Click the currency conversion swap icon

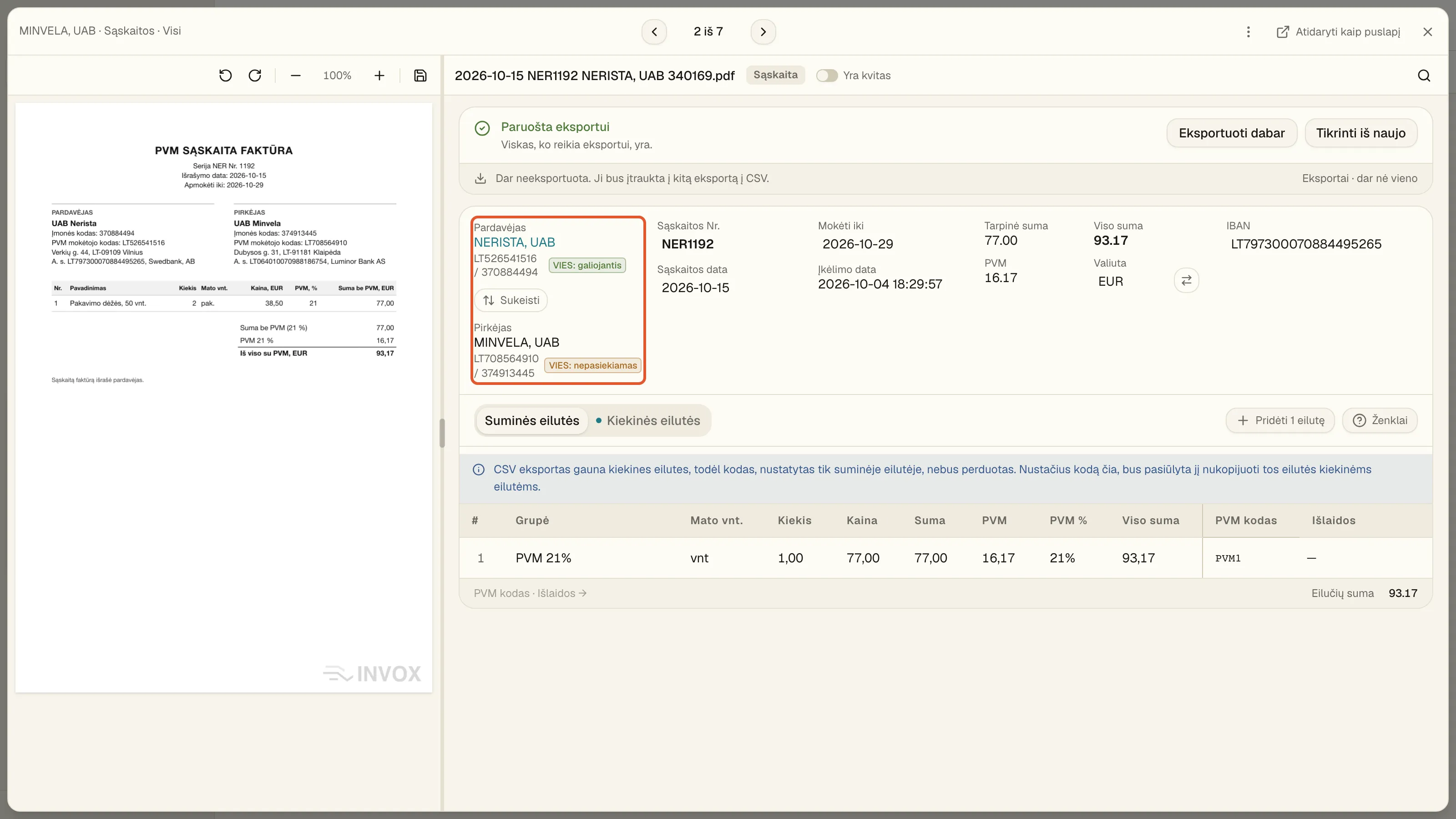coord(1186,280)
